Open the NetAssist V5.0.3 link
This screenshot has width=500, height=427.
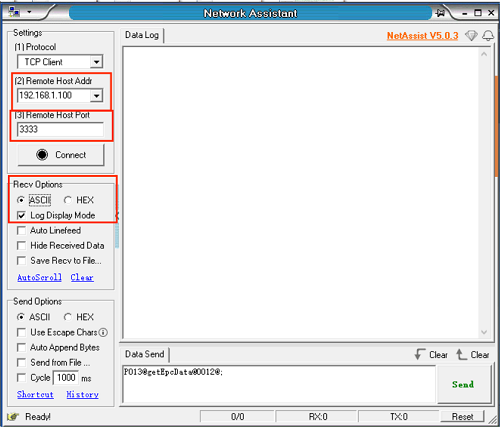pos(422,36)
